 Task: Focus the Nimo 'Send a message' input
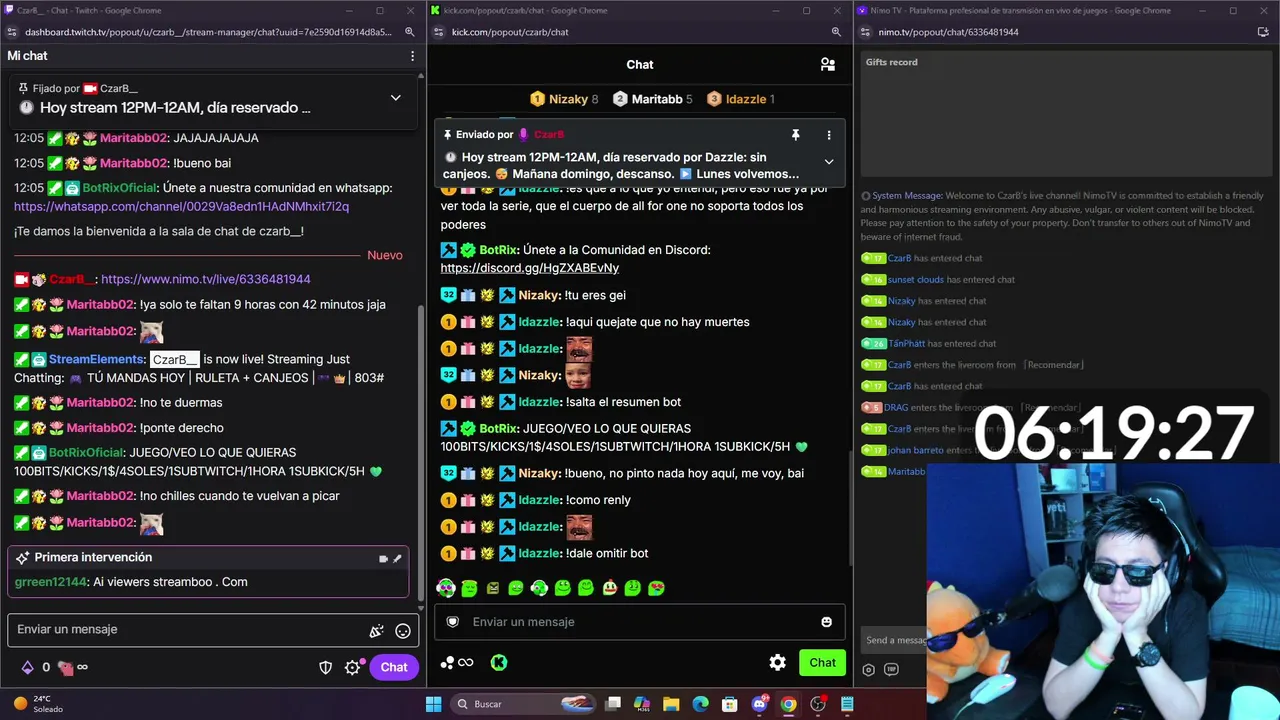point(895,640)
